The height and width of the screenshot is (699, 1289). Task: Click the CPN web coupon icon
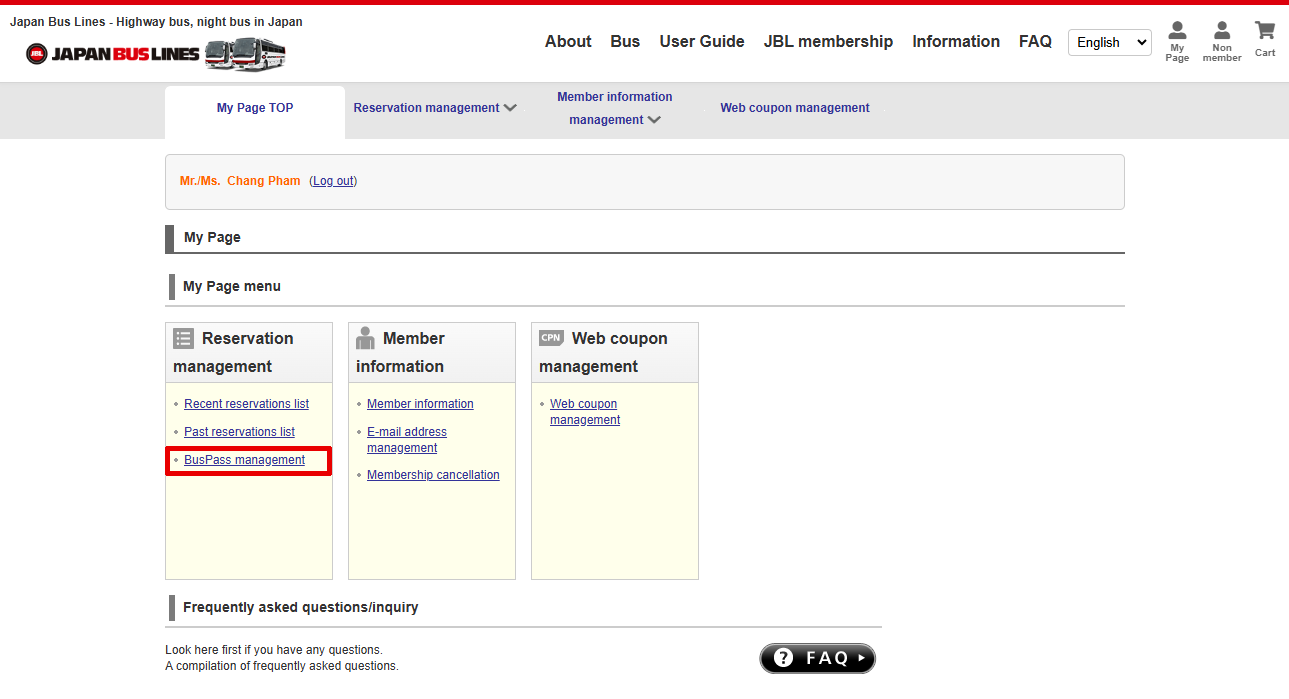pos(551,338)
